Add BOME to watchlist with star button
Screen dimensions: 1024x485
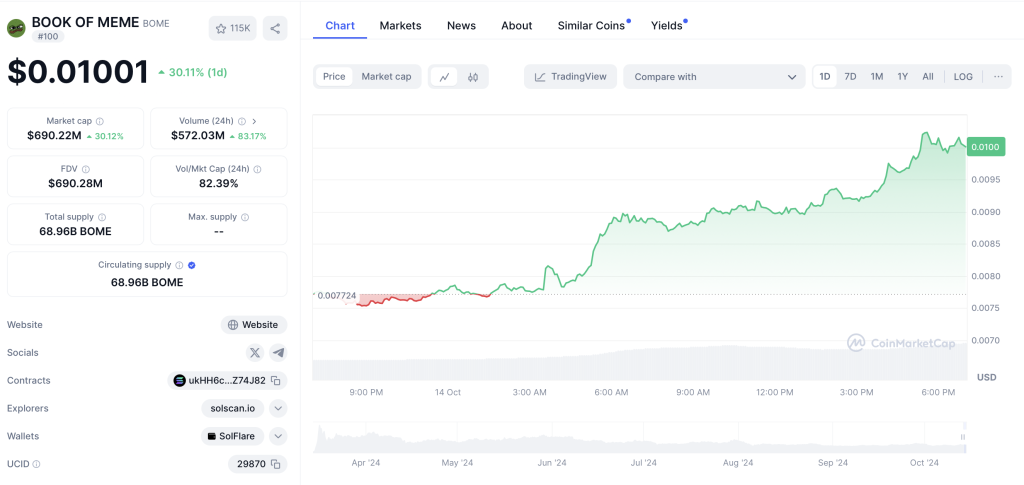click(x=233, y=29)
